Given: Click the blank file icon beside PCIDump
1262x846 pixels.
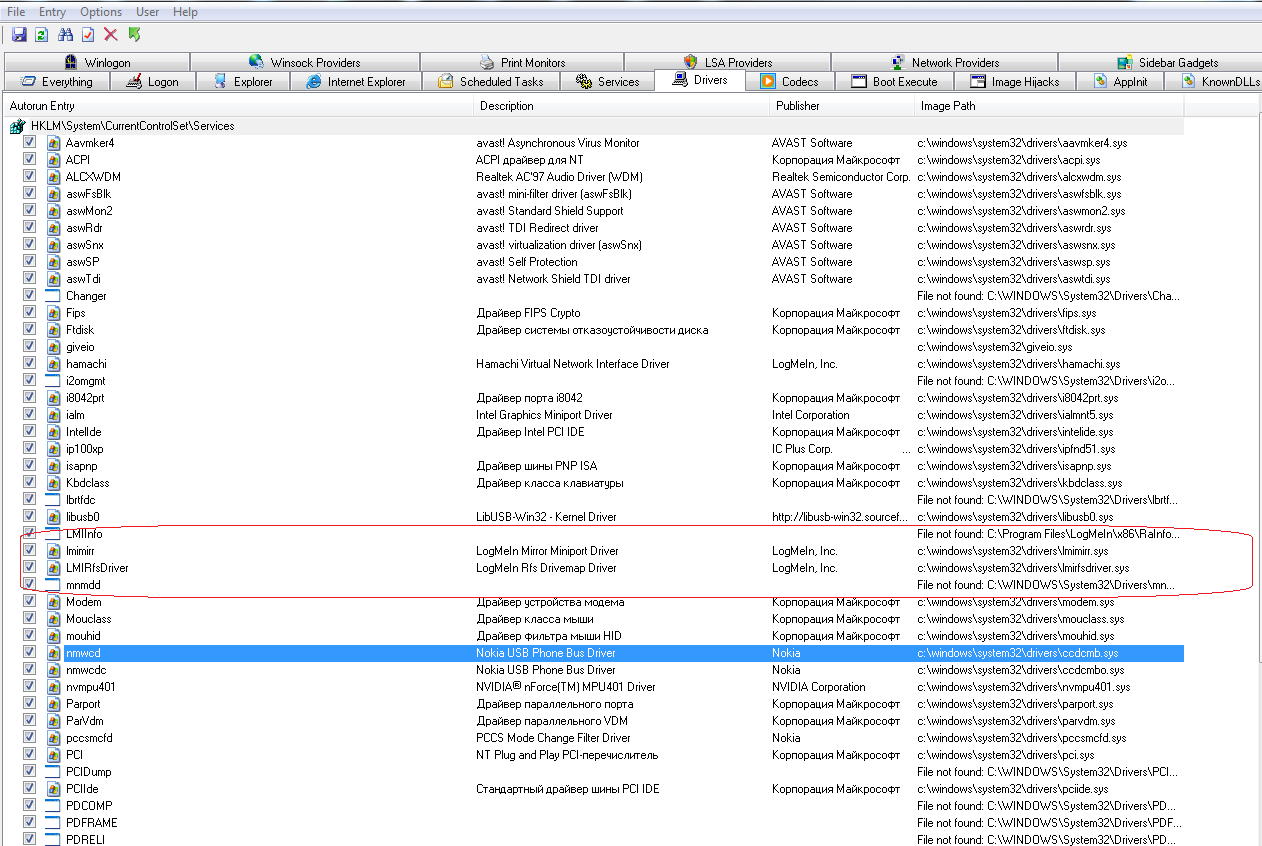Looking at the screenshot, I should click(x=54, y=772).
